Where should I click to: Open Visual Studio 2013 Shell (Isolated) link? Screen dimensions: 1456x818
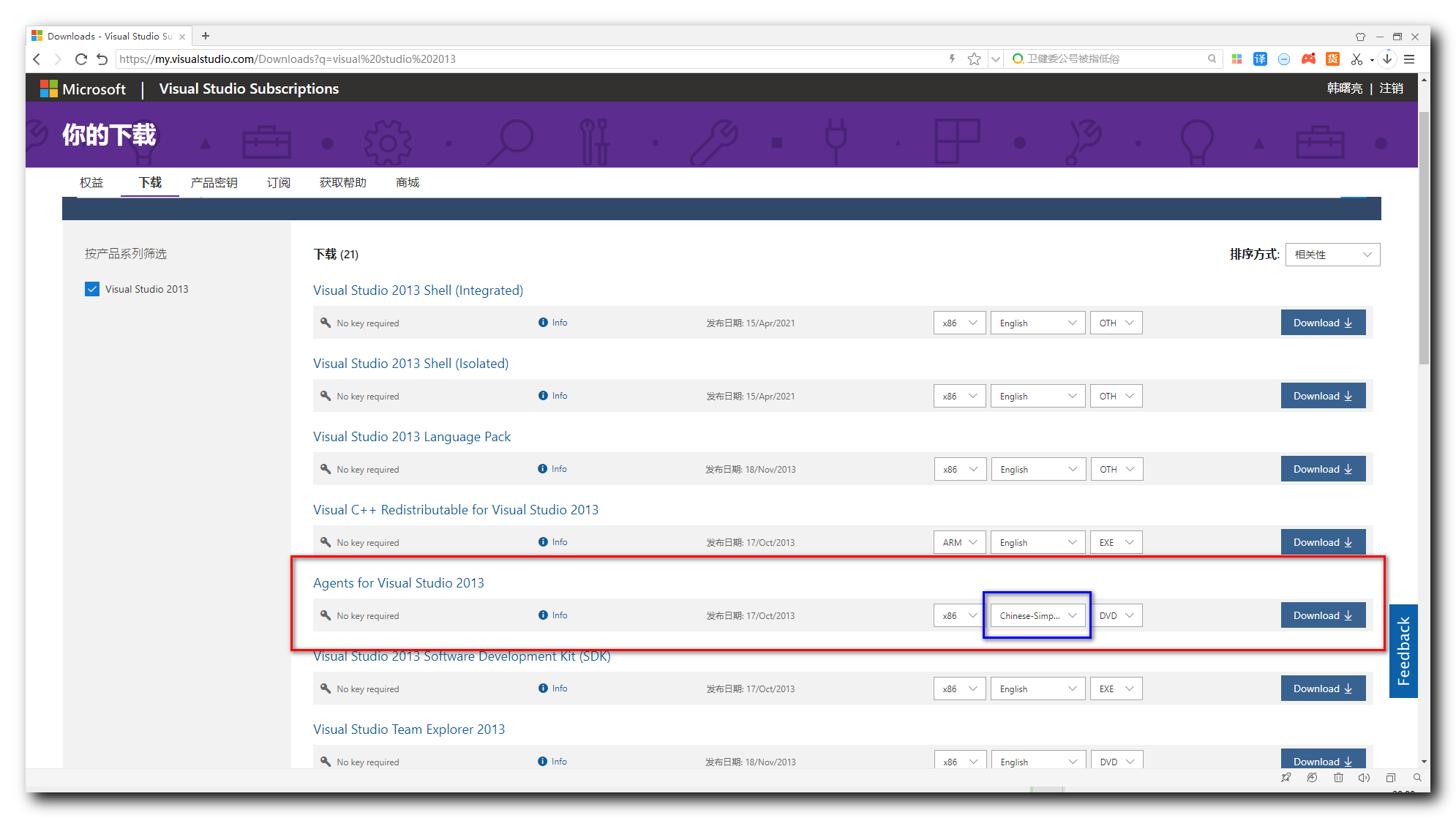point(410,364)
